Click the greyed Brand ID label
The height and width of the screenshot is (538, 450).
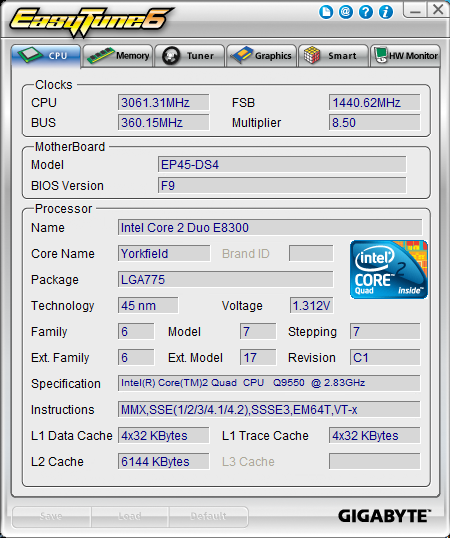coord(246,254)
